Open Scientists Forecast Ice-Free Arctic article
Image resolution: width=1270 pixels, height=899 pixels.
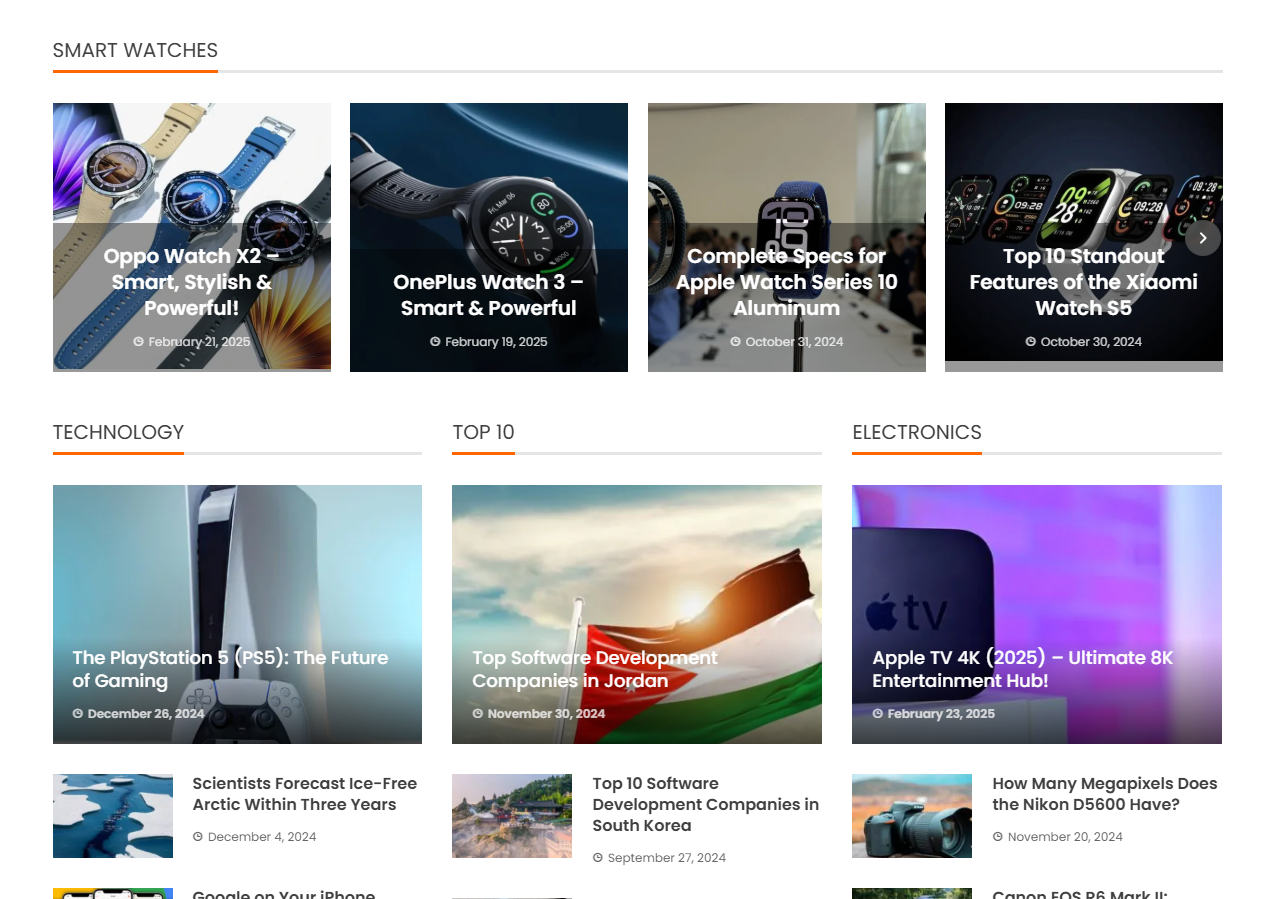pos(304,794)
